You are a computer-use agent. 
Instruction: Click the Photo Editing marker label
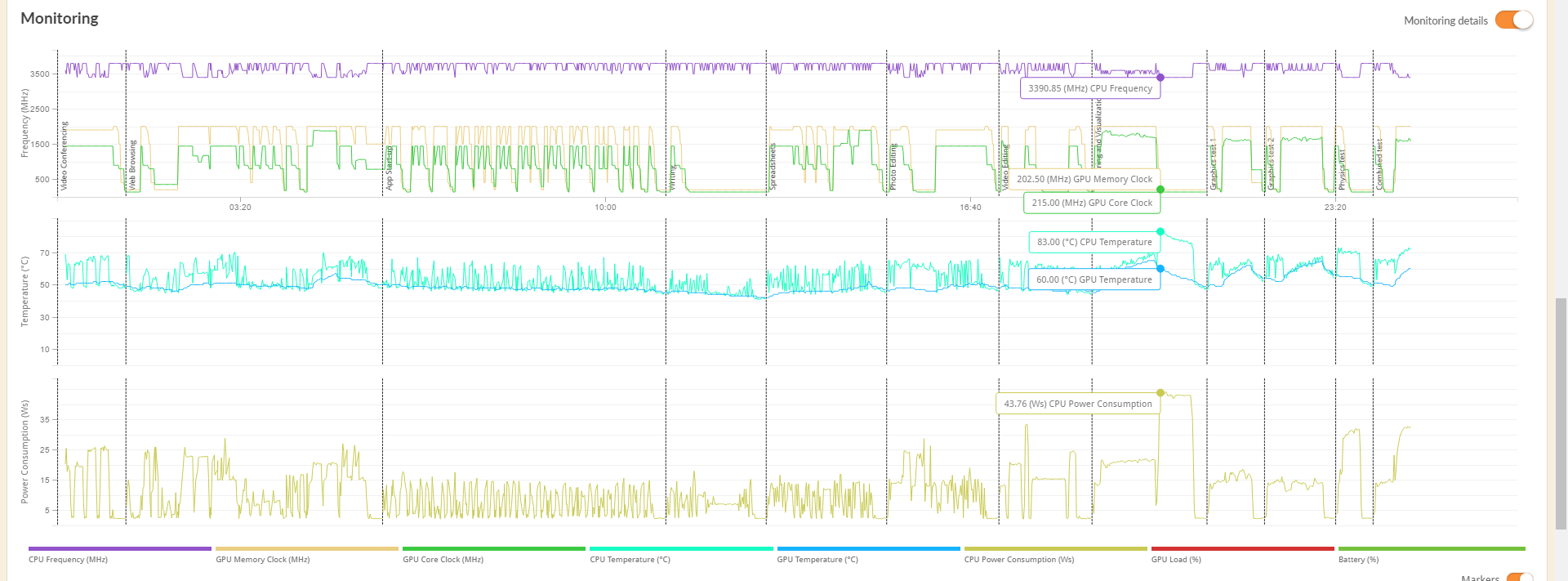coord(893,168)
